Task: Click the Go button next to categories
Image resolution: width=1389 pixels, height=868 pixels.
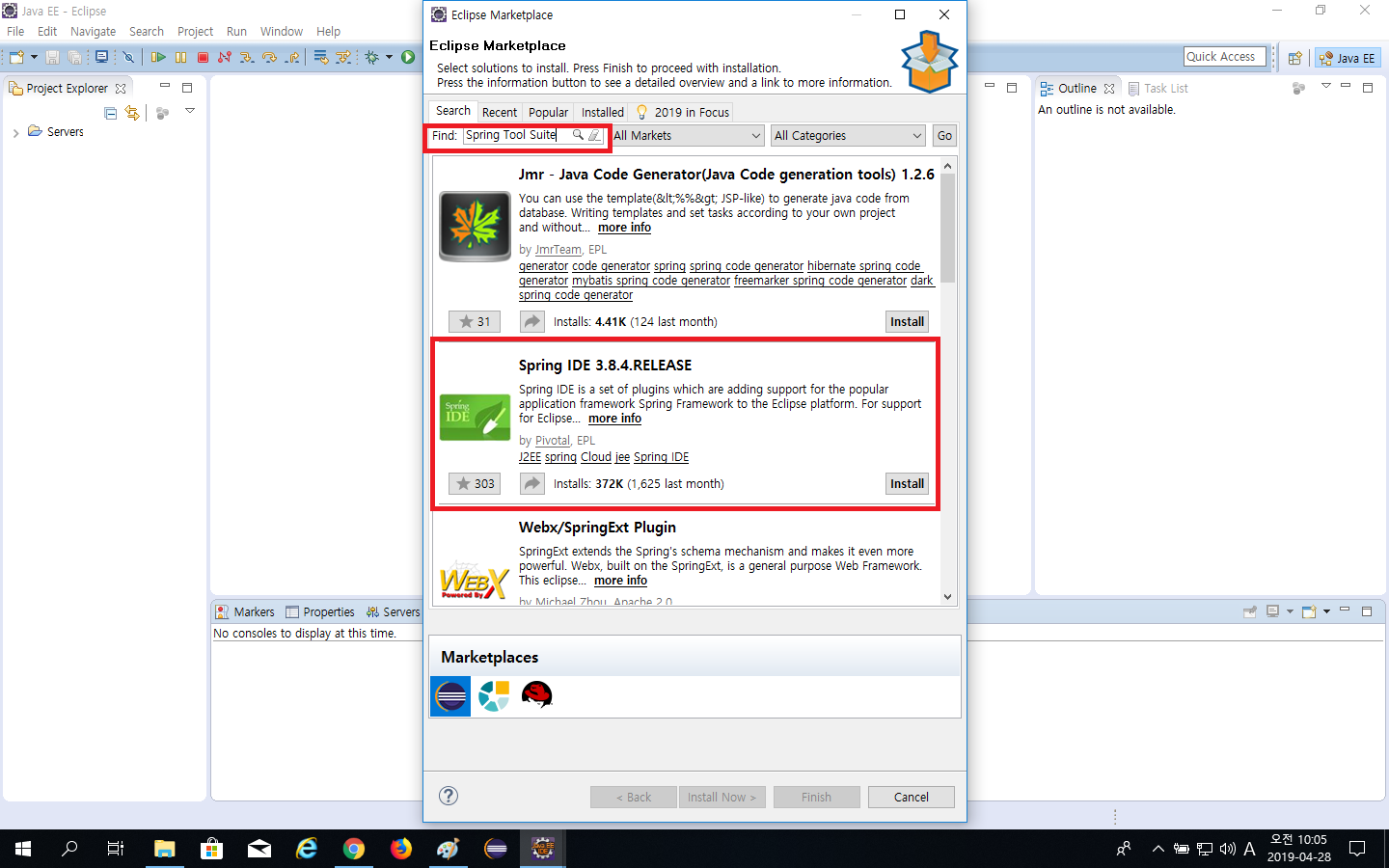Action: pyautogui.click(x=944, y=136)
